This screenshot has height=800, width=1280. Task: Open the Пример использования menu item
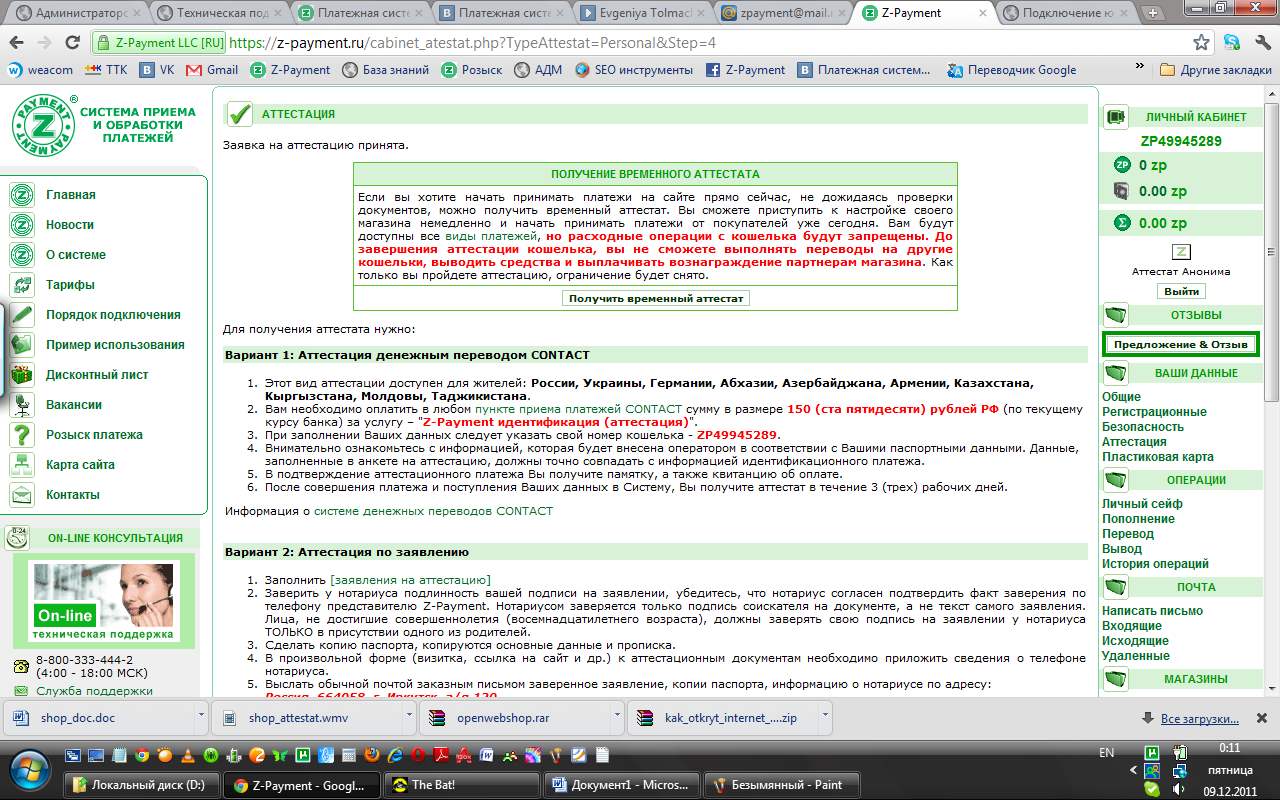pos(115,345)
